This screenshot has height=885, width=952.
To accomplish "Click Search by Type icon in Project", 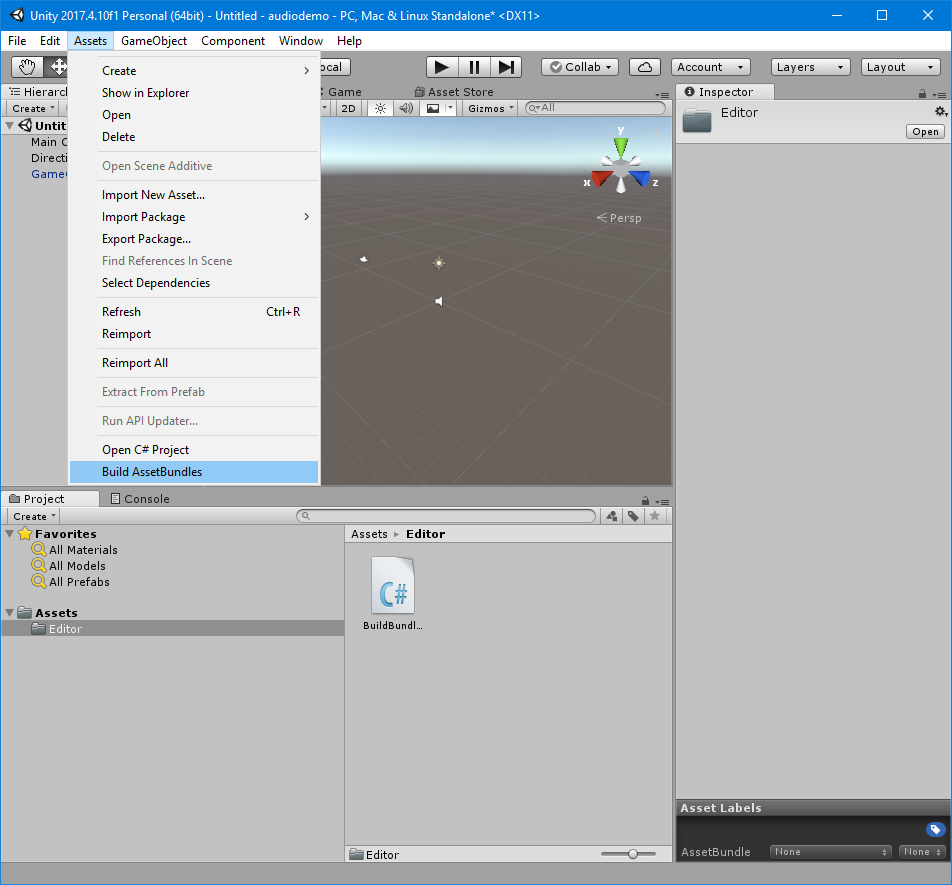I will [x=611, y=516].
